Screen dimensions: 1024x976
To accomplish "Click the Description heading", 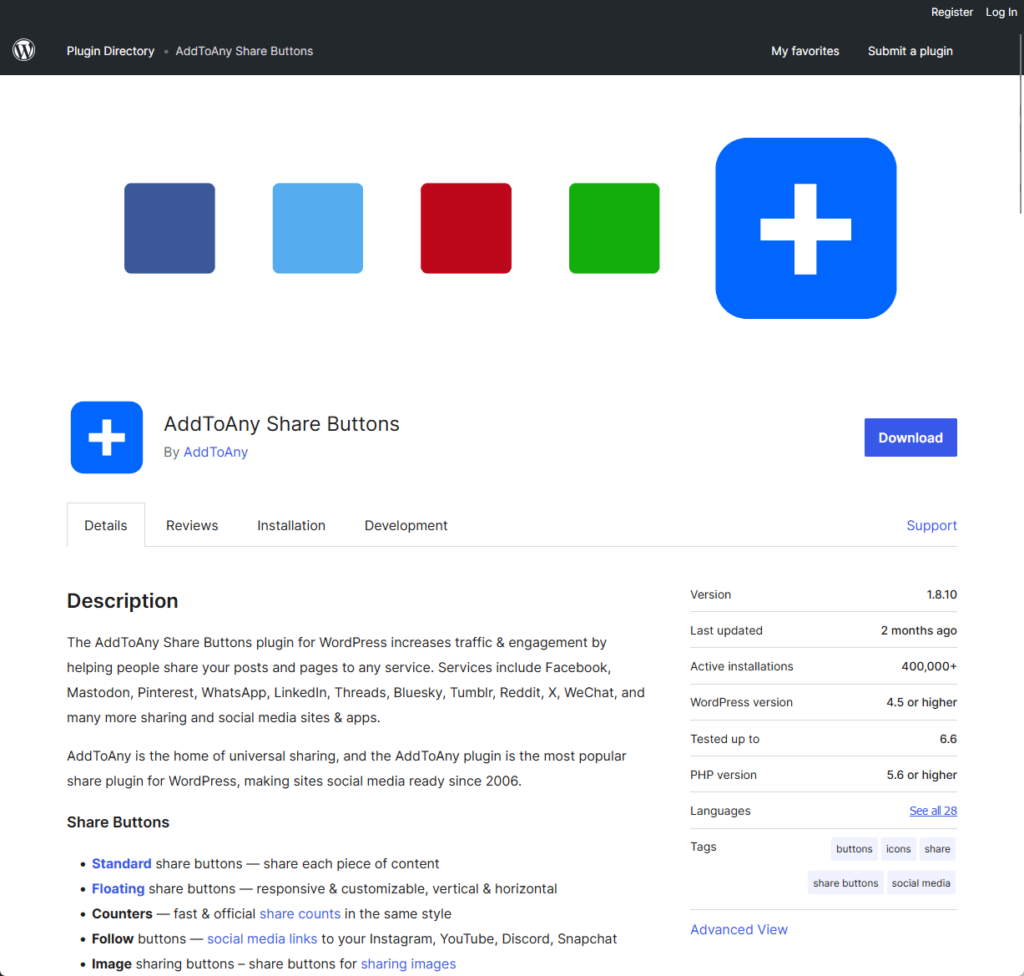I will [x=122, y=600].
